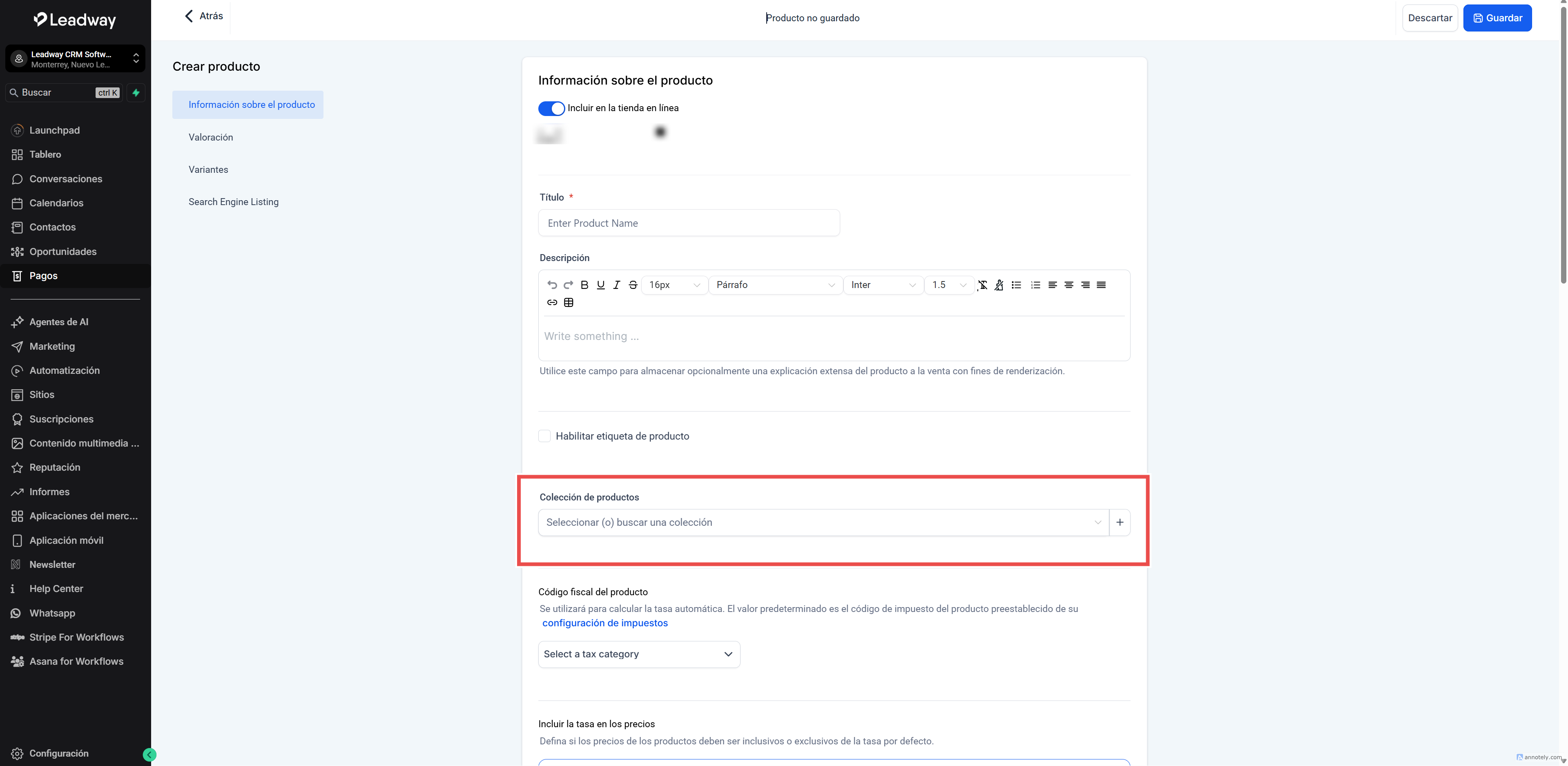Expand the Select a tax category dropdown

click(638, 654)
